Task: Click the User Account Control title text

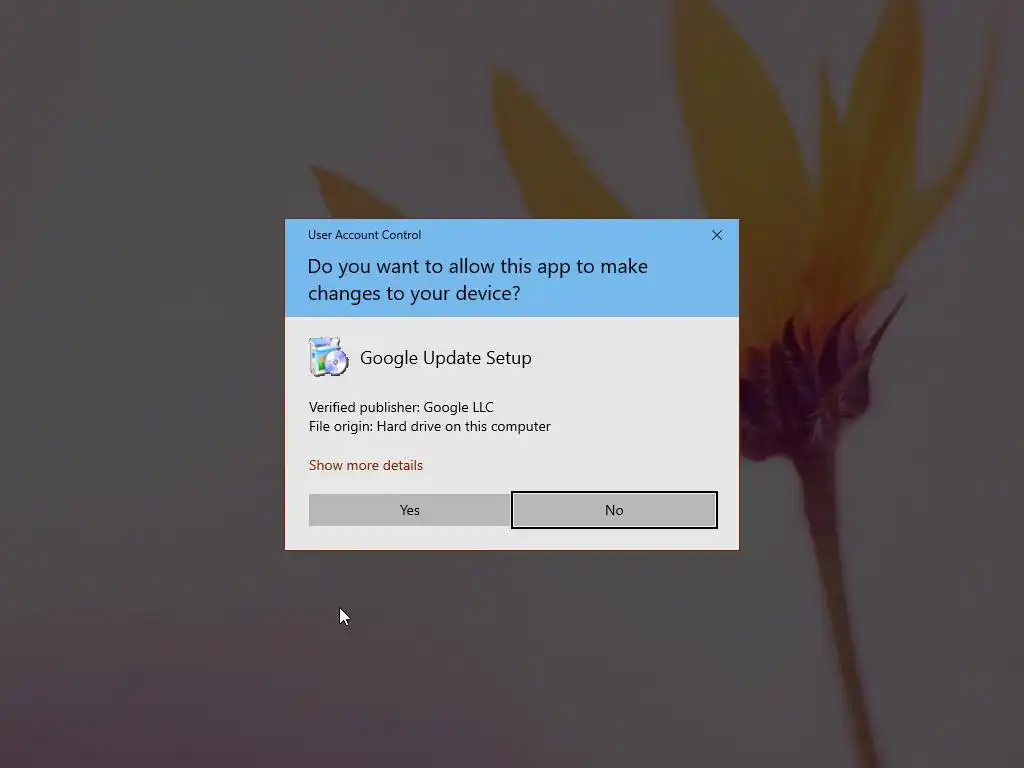Action: pyautogui.click(x=364, y=235)
